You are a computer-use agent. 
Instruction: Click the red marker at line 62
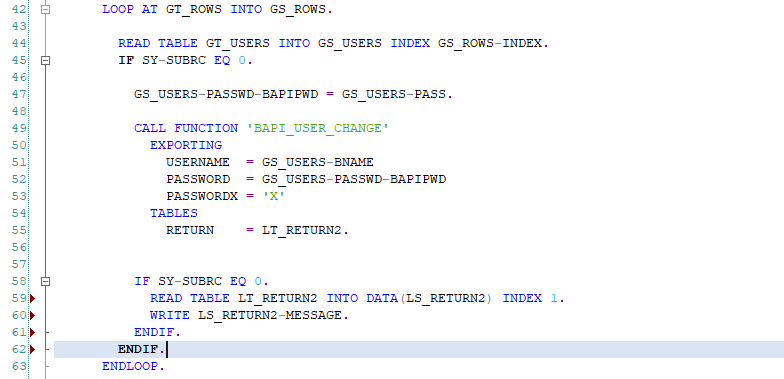(33, 350)
